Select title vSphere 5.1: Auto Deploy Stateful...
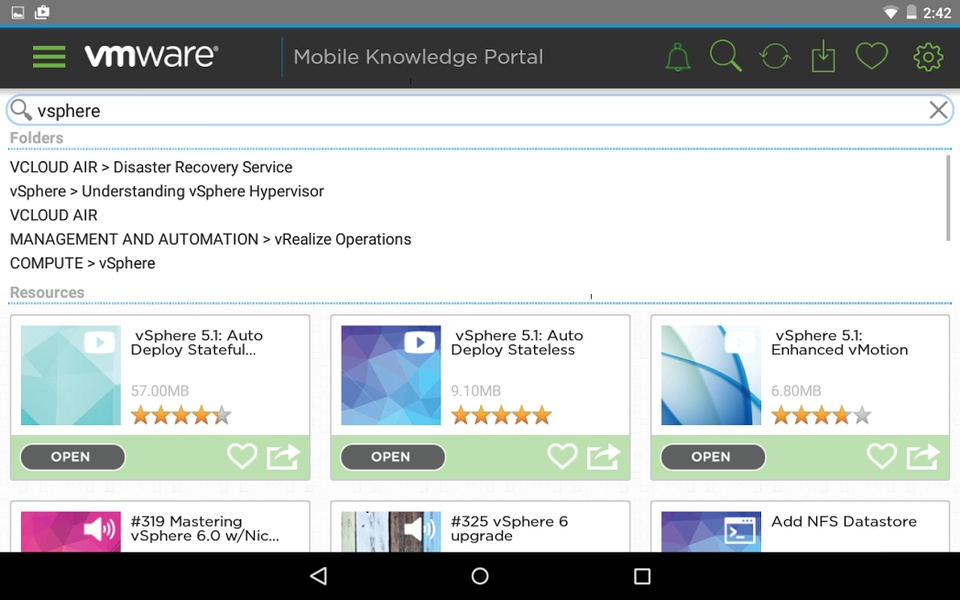This screenshot has height=600, width=960. coord(197,342)
